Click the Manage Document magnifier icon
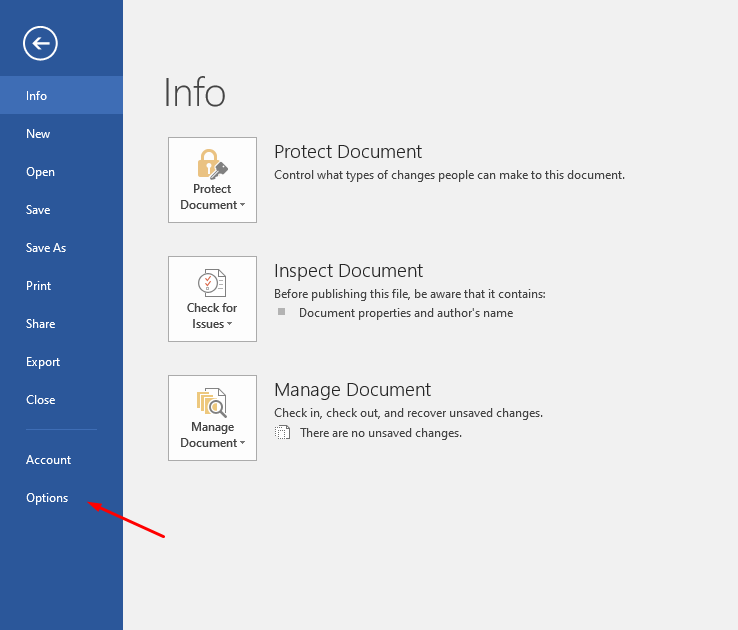 pyautogui.click(x=212, y=403)
